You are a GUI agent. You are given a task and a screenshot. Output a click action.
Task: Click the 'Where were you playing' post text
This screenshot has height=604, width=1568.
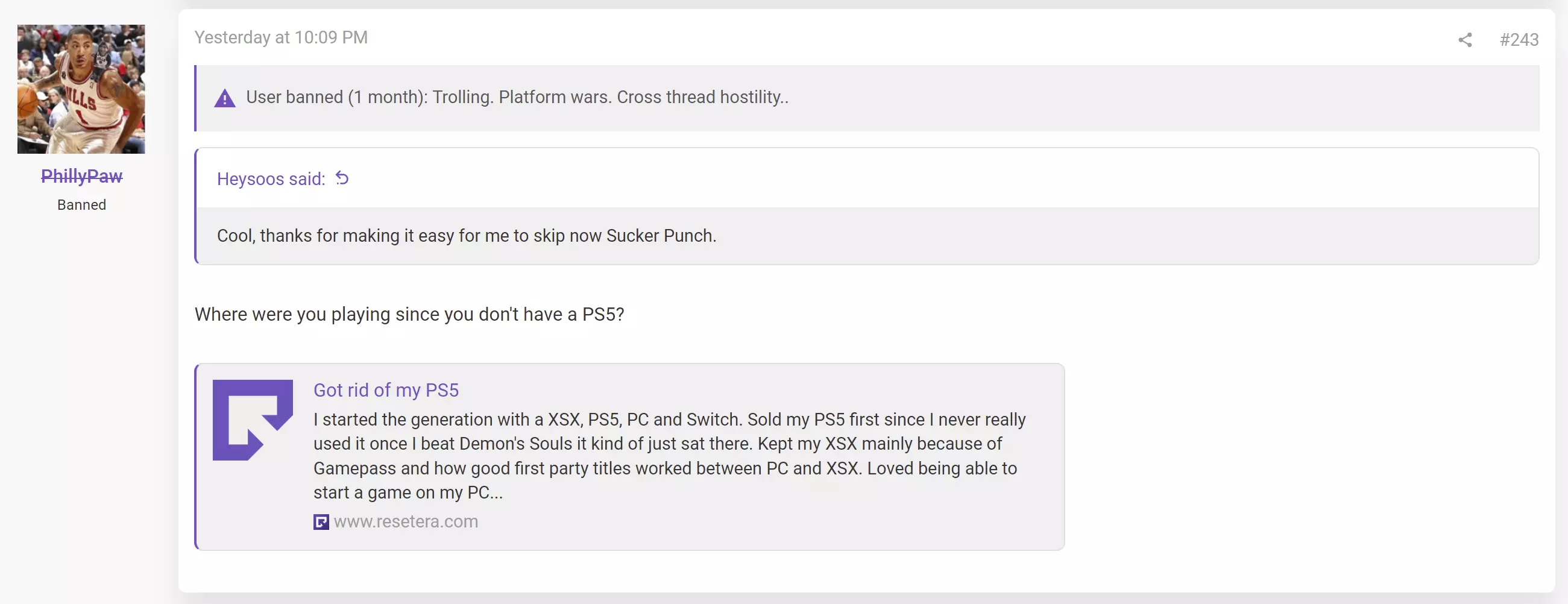tap(409, 314)
